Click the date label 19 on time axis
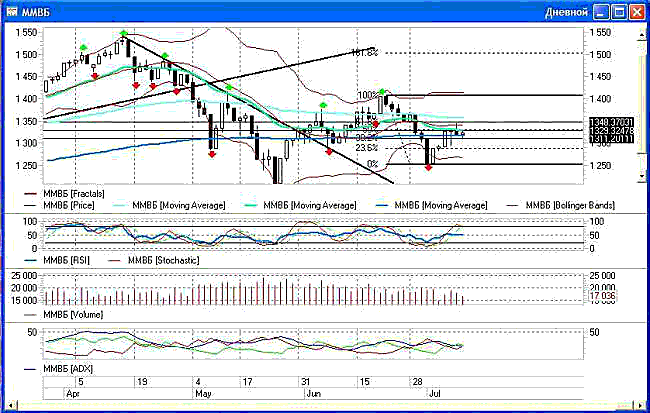The image size is (650, 413). [x=142, y=381]
